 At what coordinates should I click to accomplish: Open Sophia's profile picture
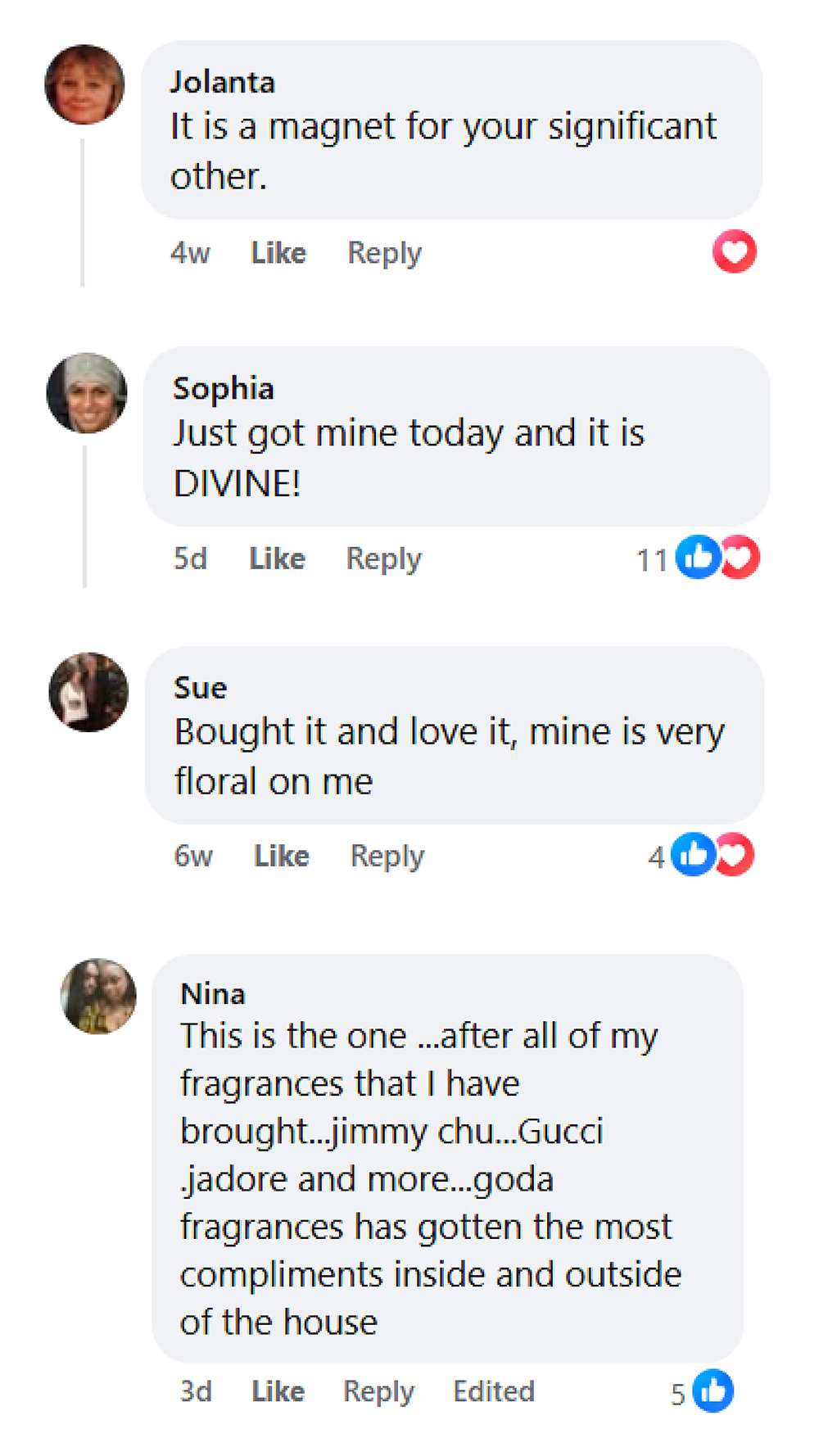[87, 393]
